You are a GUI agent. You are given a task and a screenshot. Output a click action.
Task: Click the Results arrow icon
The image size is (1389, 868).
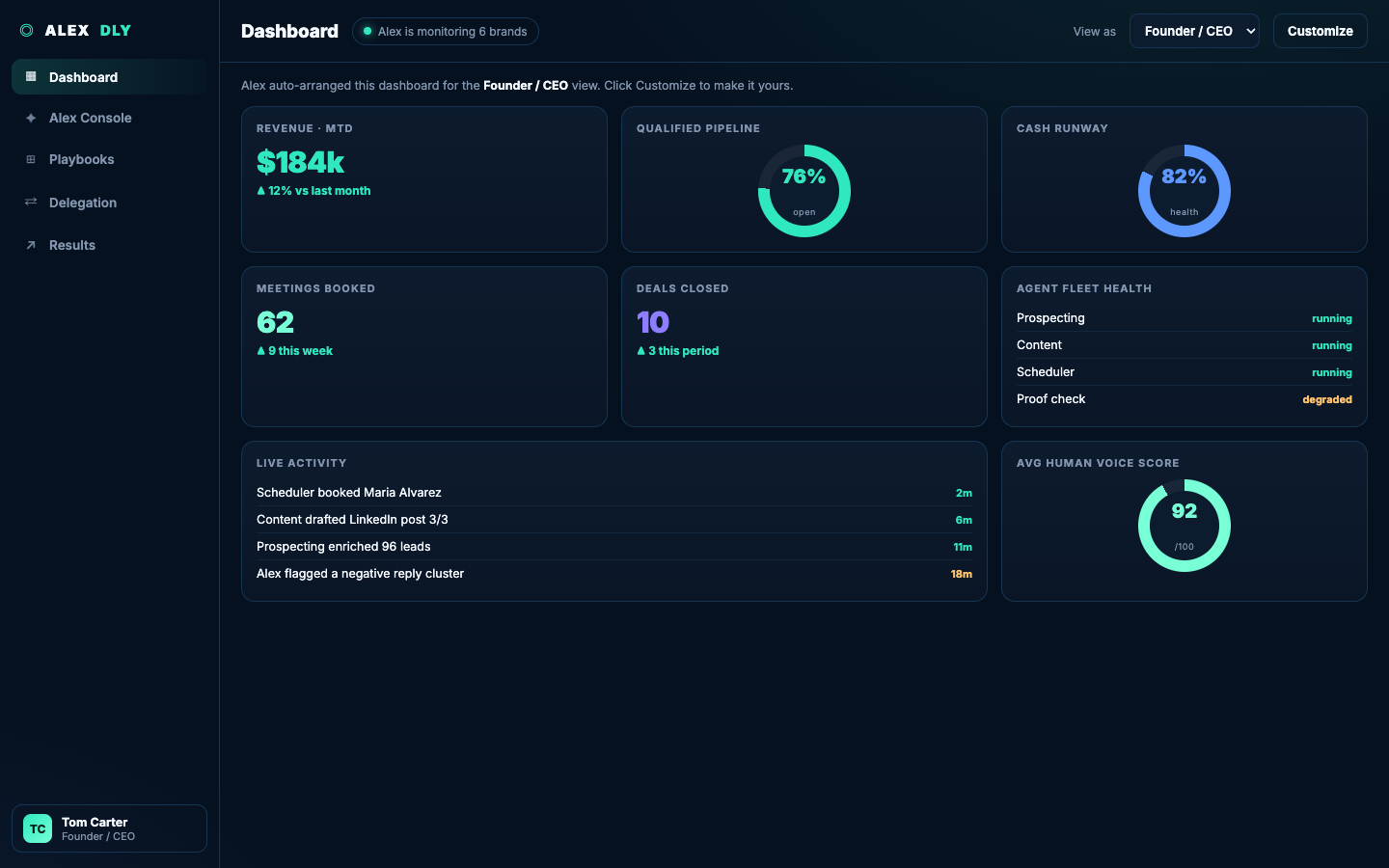click(x=31, y=245)
